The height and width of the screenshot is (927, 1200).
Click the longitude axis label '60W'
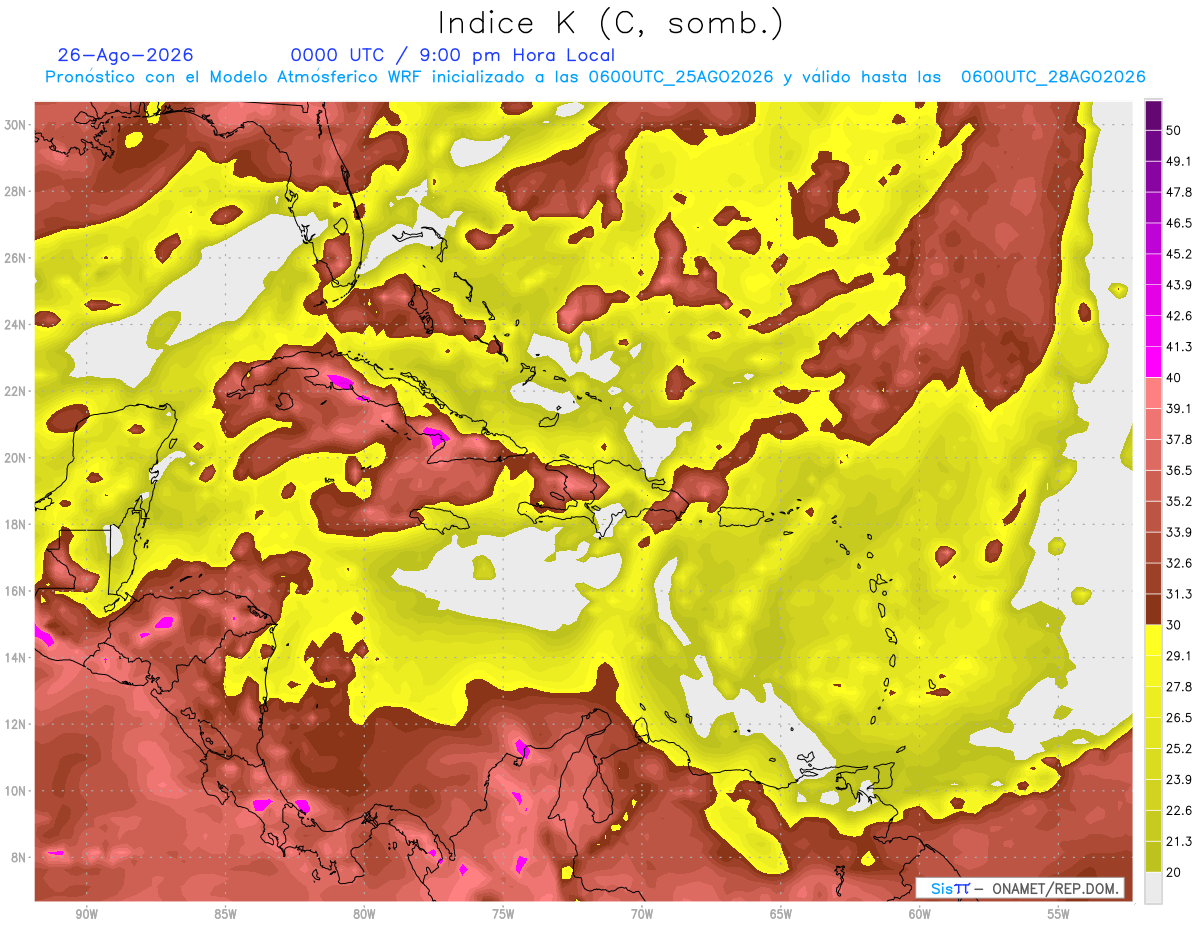[920, 914]
